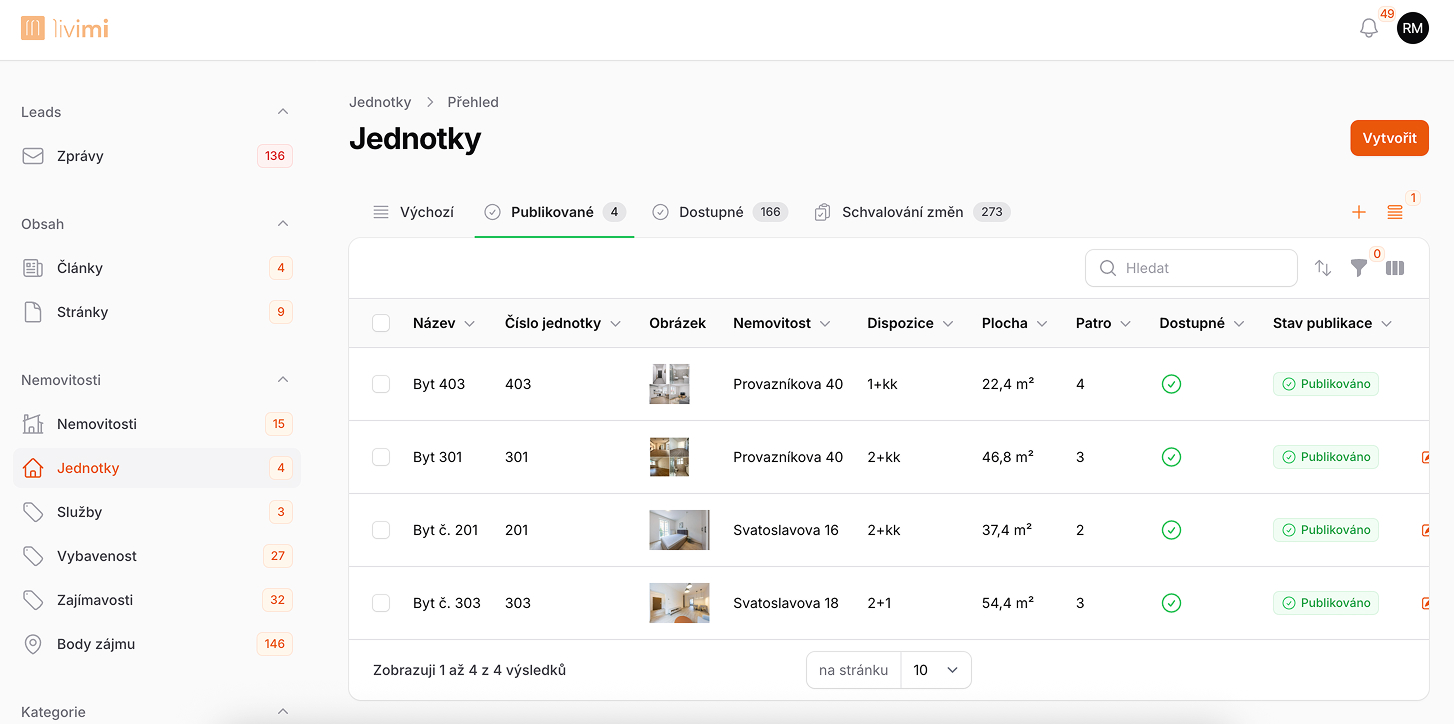Screen dimensions: 1454x724
Task: Open the Byt 403 thumbnail image
Action: 669,384
